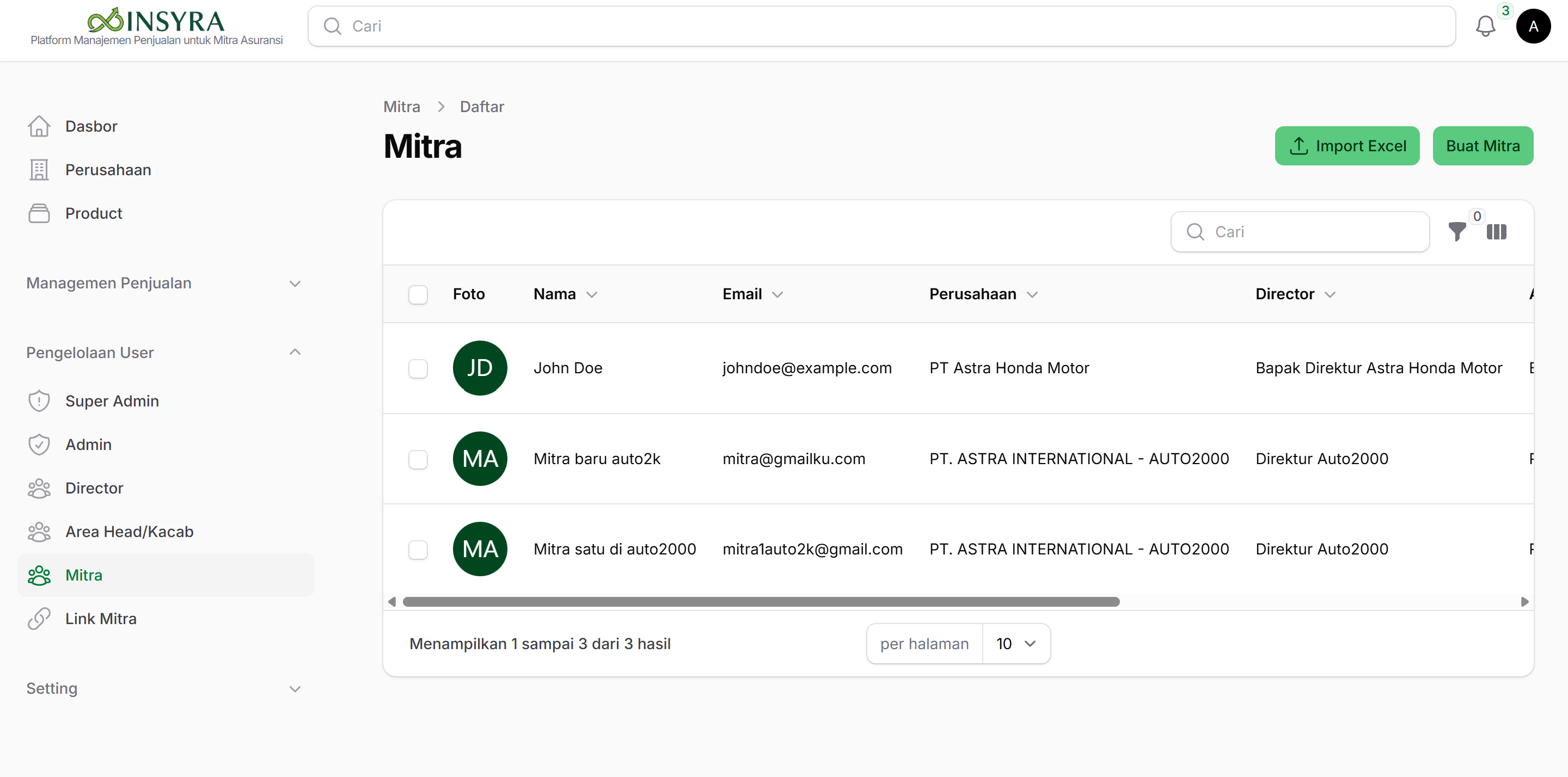Focus the table Cari search field
Screen dimensions: 1568x777
pos(1300,232)
